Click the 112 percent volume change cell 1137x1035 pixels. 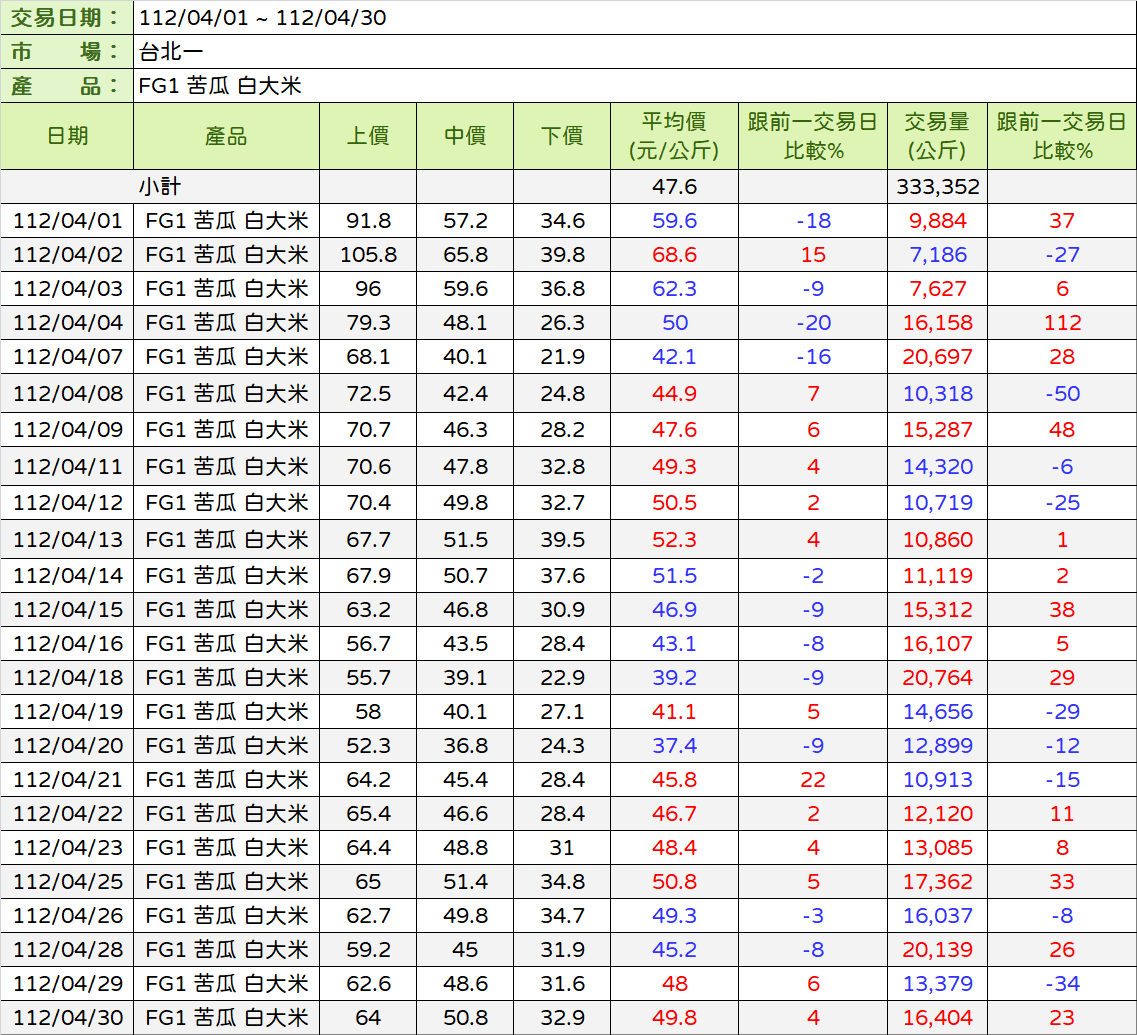click(x=1062, y=323)
